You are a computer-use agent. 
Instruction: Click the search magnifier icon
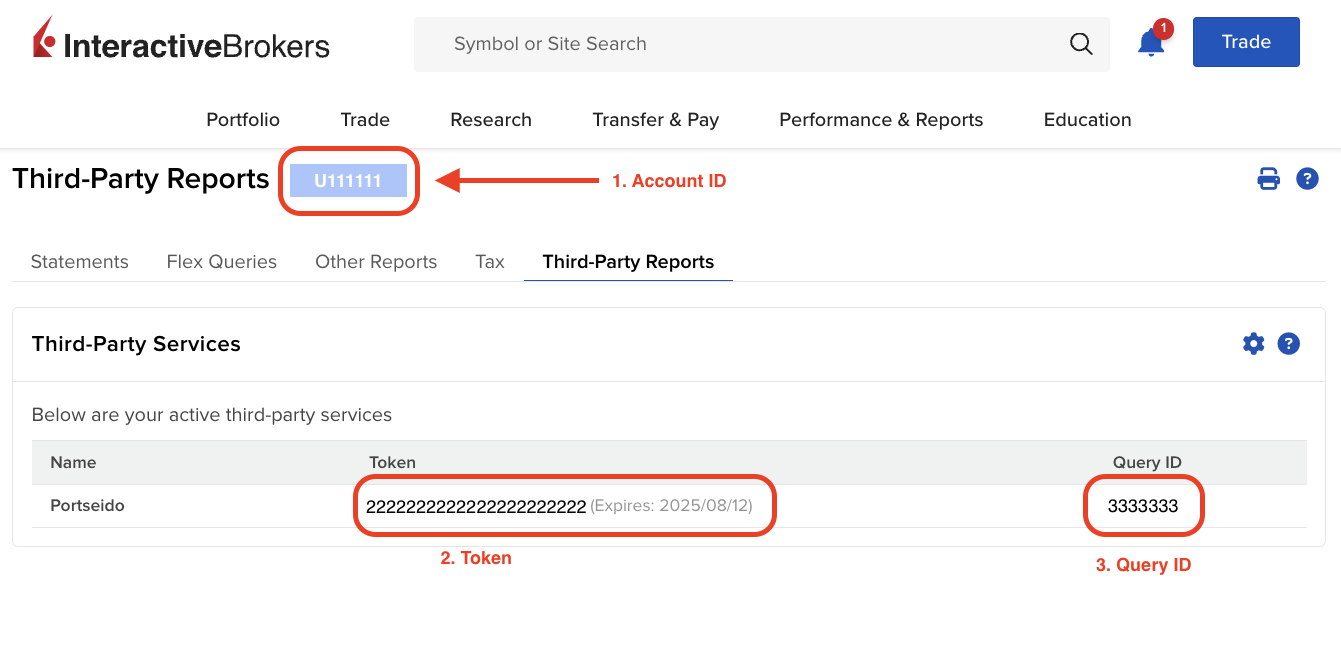click(x=1081, y=43)
